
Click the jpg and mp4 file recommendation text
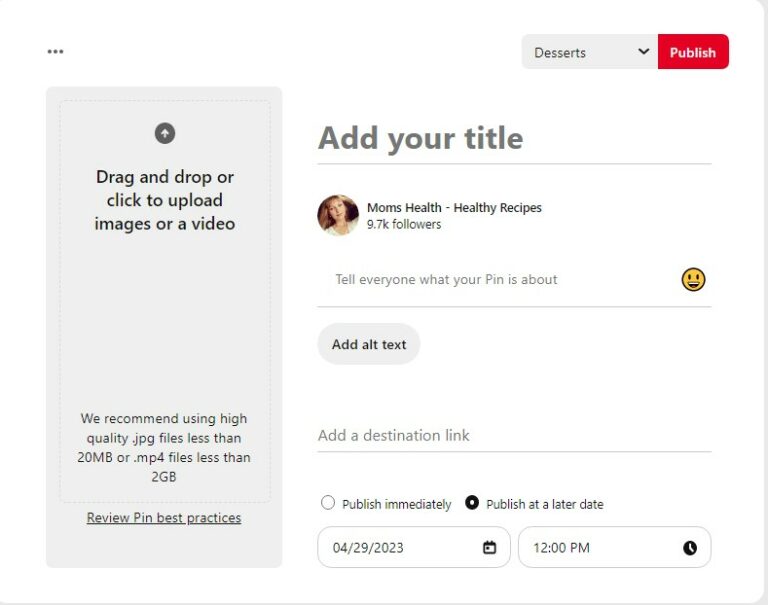[x=164, y=447]
